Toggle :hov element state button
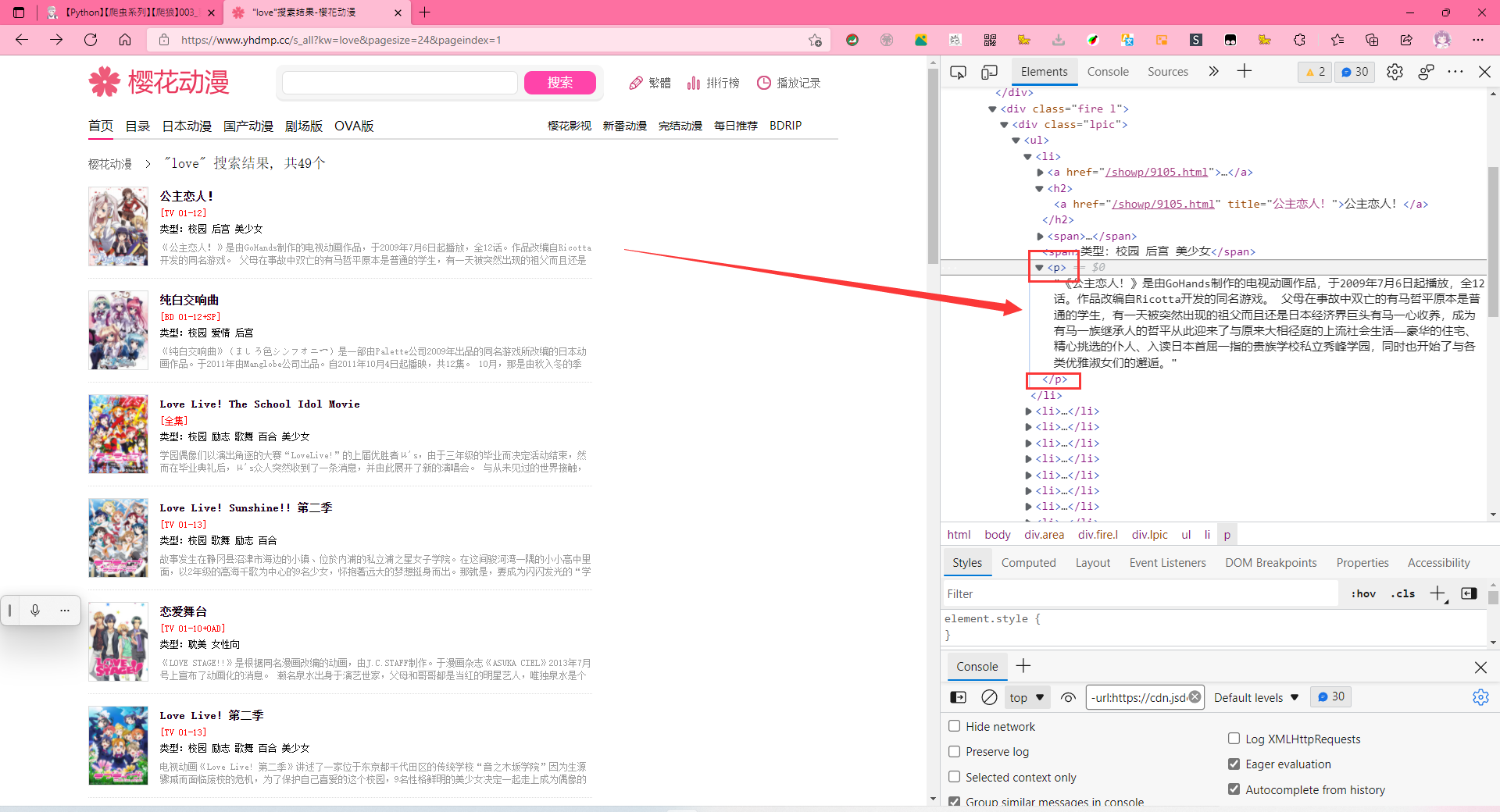This screenshot has width=1500, height=812. [x=1363, y=593]
